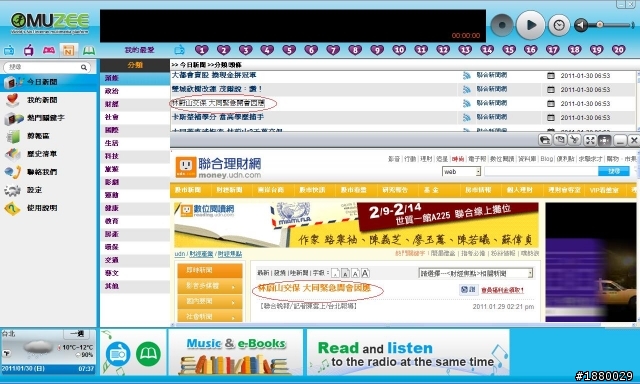Screen dimensions: 640x384
Task: Open the 股市新聞 tab on the orange nav bar
Action: 187,190
